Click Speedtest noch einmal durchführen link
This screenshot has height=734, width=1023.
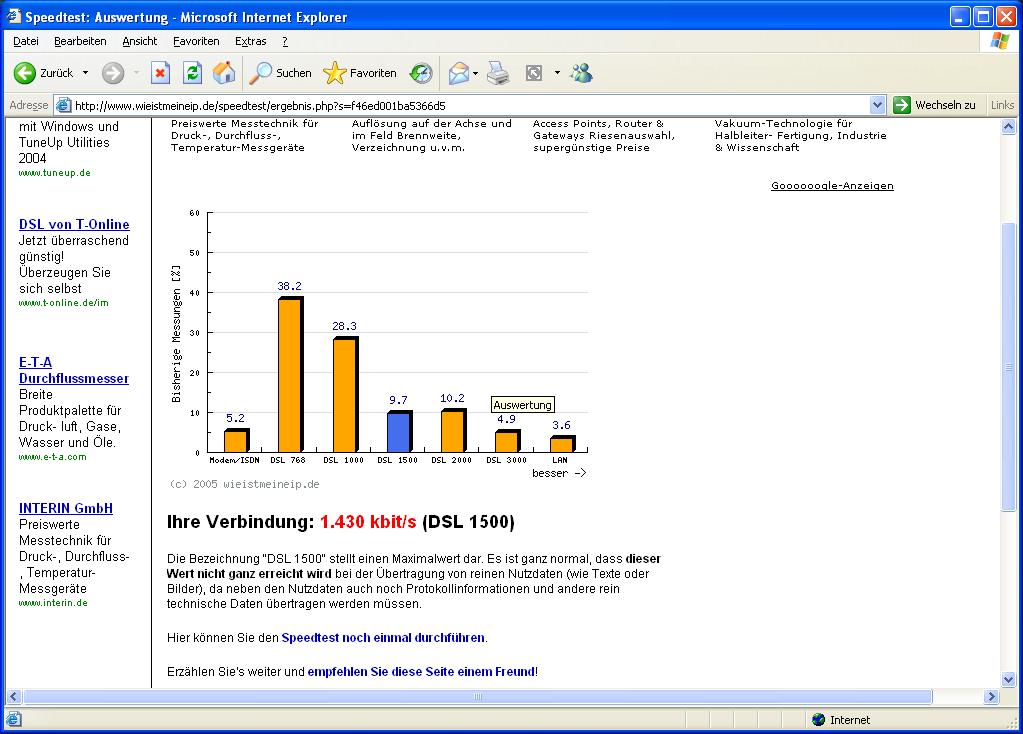[x=383, y=637]
